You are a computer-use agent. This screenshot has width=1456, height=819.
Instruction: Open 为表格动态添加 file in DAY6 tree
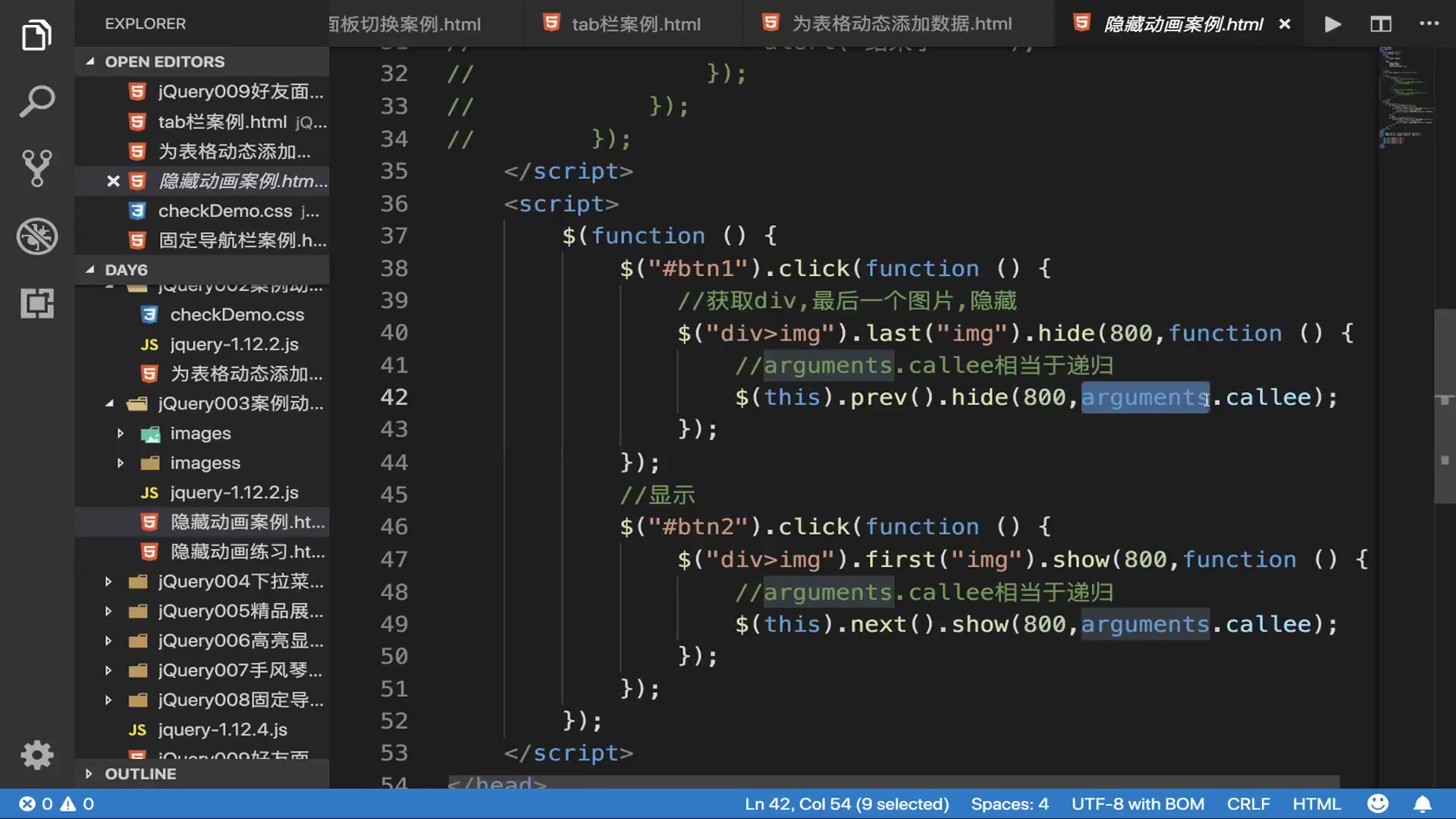tap(202, 374)
